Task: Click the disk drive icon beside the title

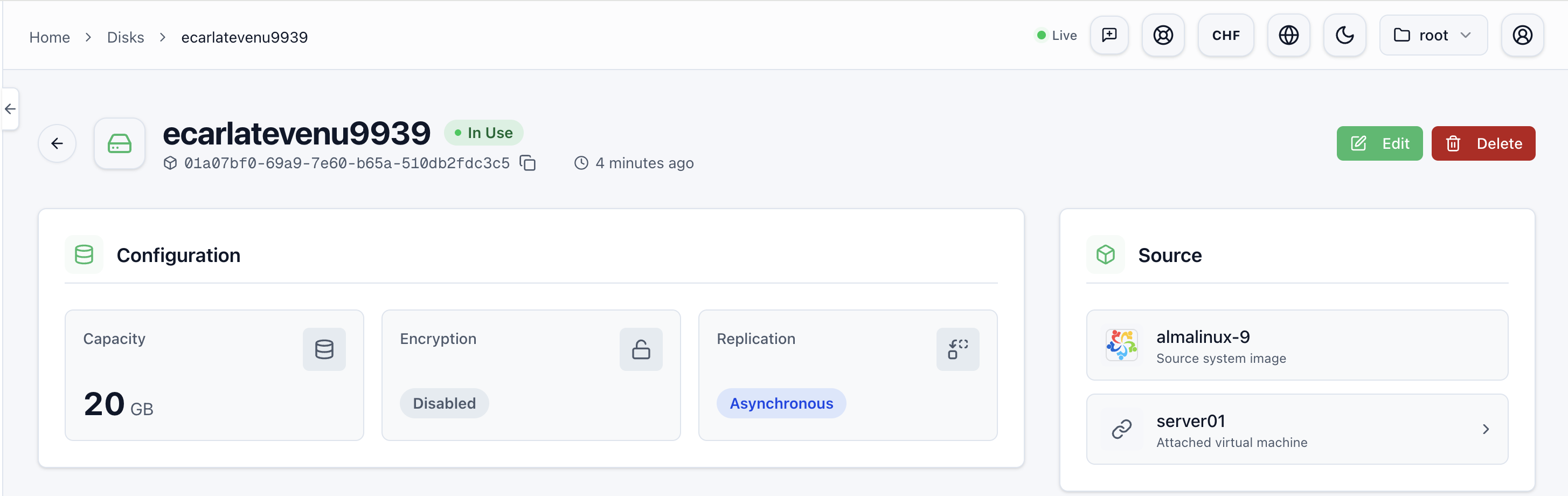Action: click(119, 144)
